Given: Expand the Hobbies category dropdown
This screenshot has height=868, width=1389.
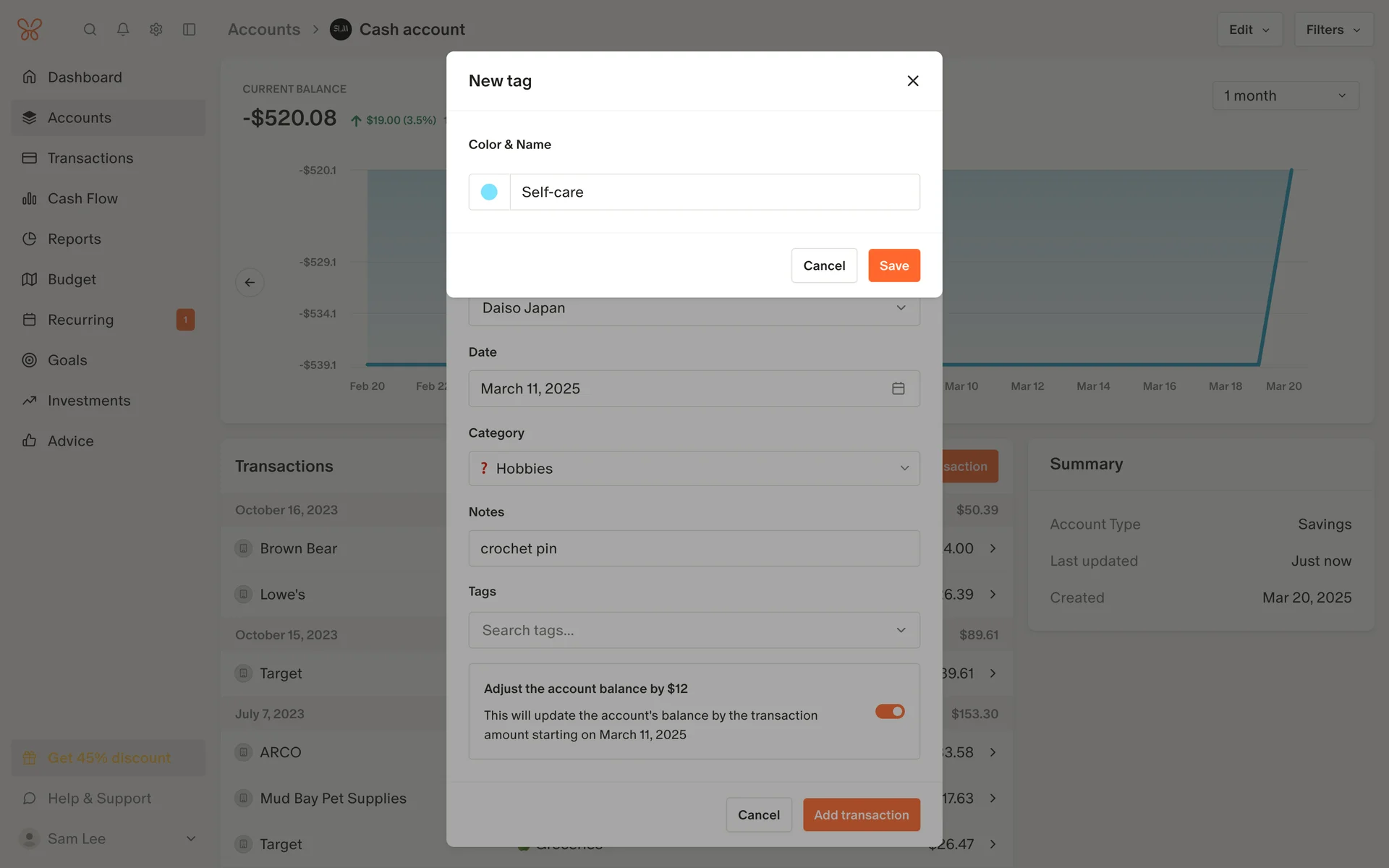Looking at the screenshot, I should (x=693, y=469).
